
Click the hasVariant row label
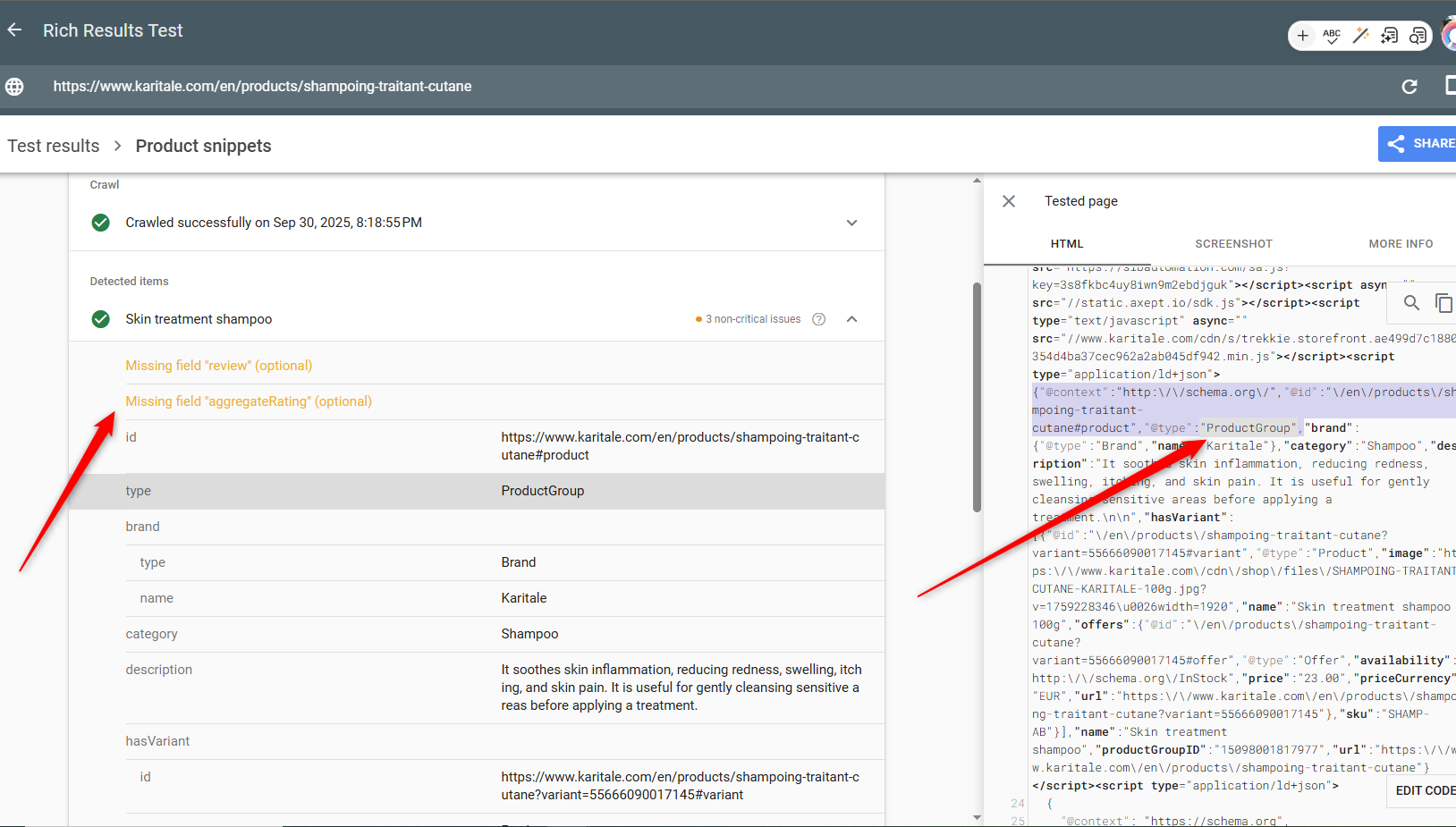point(157,741)
